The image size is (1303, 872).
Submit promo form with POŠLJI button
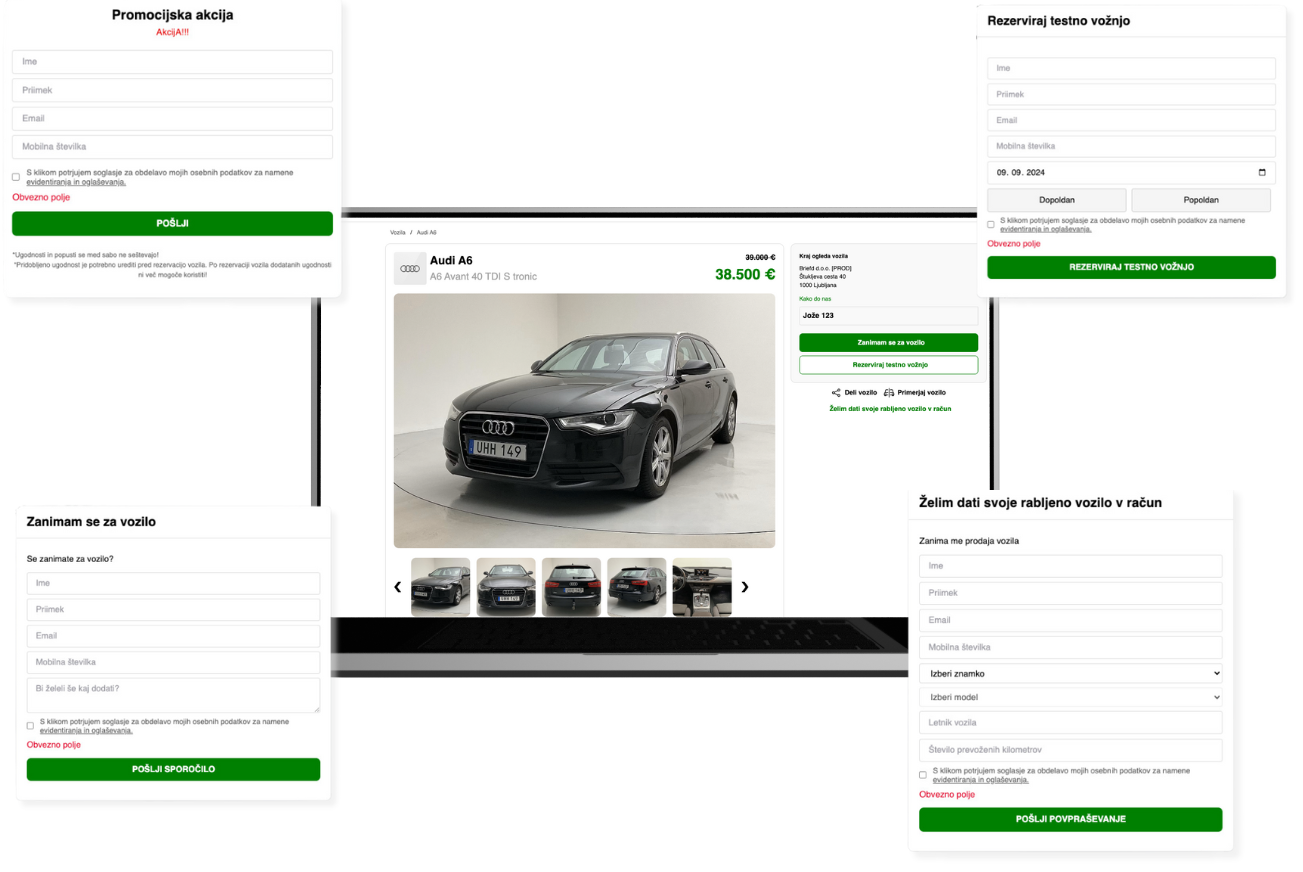(x=172, y=224)
